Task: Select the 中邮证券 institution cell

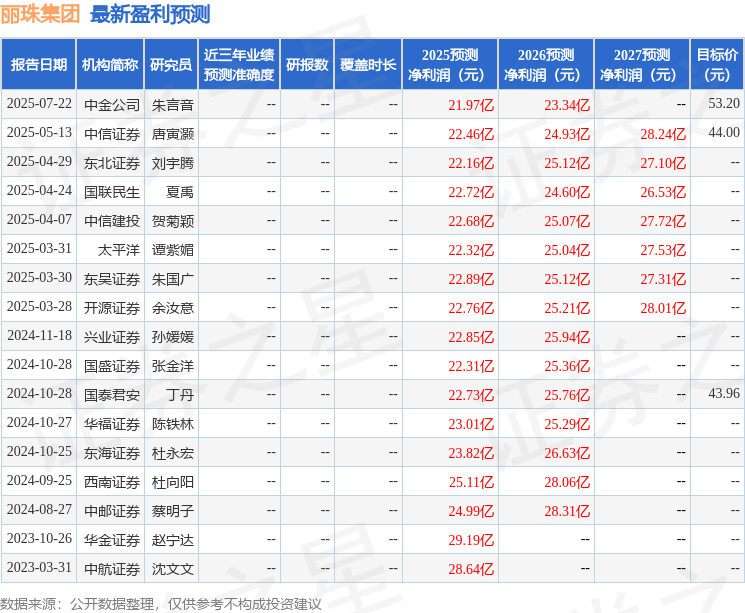Action: tap(112, 511)
